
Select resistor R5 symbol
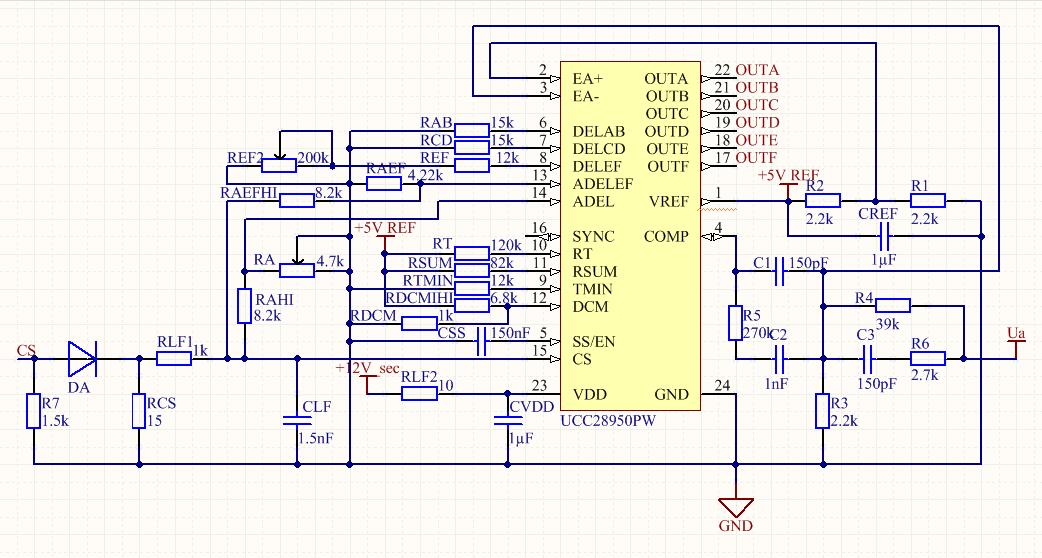click(x=735, y=323)
